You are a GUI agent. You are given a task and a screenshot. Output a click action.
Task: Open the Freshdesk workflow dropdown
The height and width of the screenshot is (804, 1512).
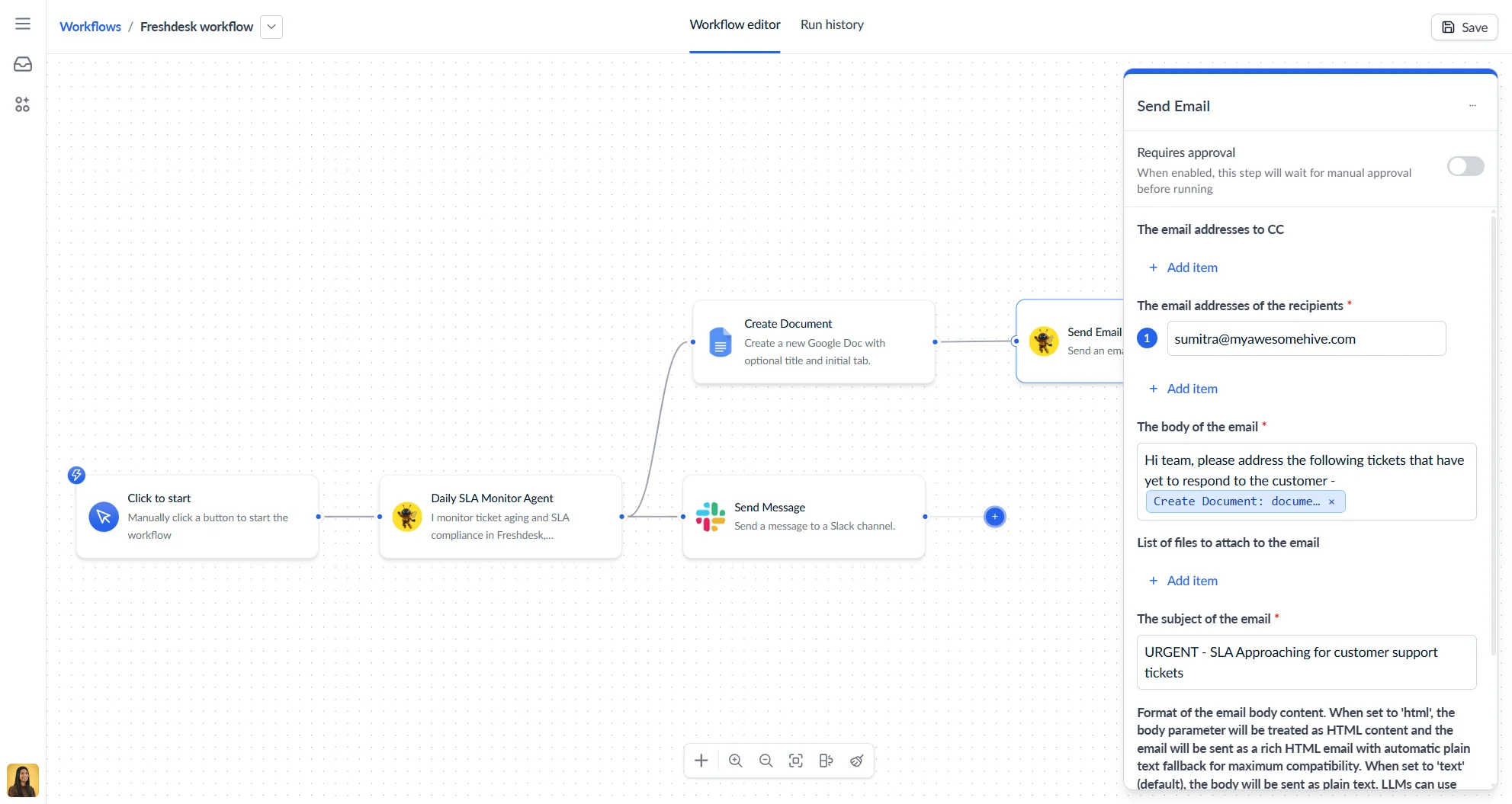pyautogui.click(x=271, y=27)
